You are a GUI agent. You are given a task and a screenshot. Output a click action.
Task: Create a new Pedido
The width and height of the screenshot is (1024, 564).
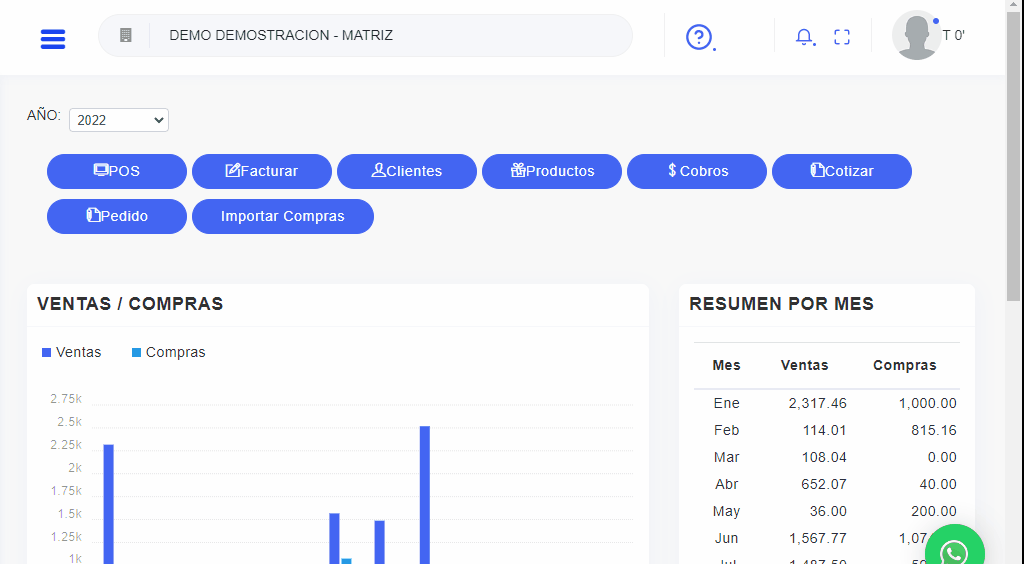pos(117,216)
